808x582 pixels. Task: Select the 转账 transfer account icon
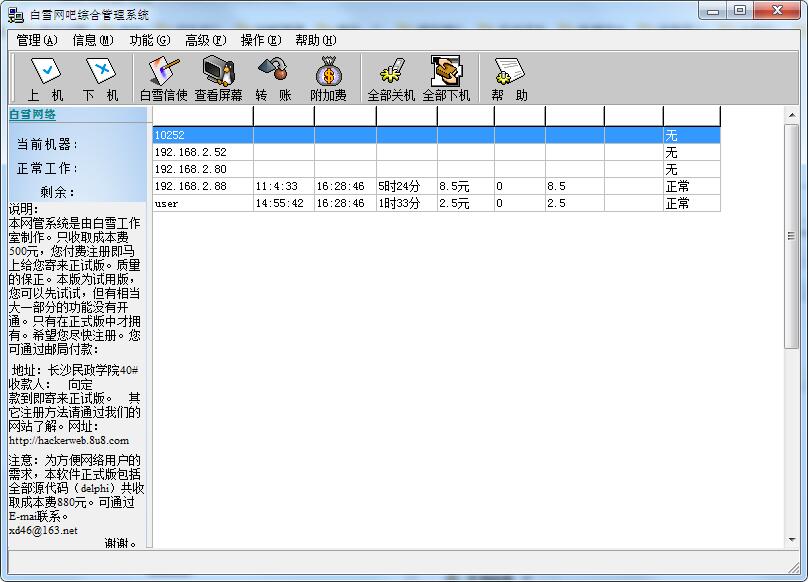tap(272, 78)
